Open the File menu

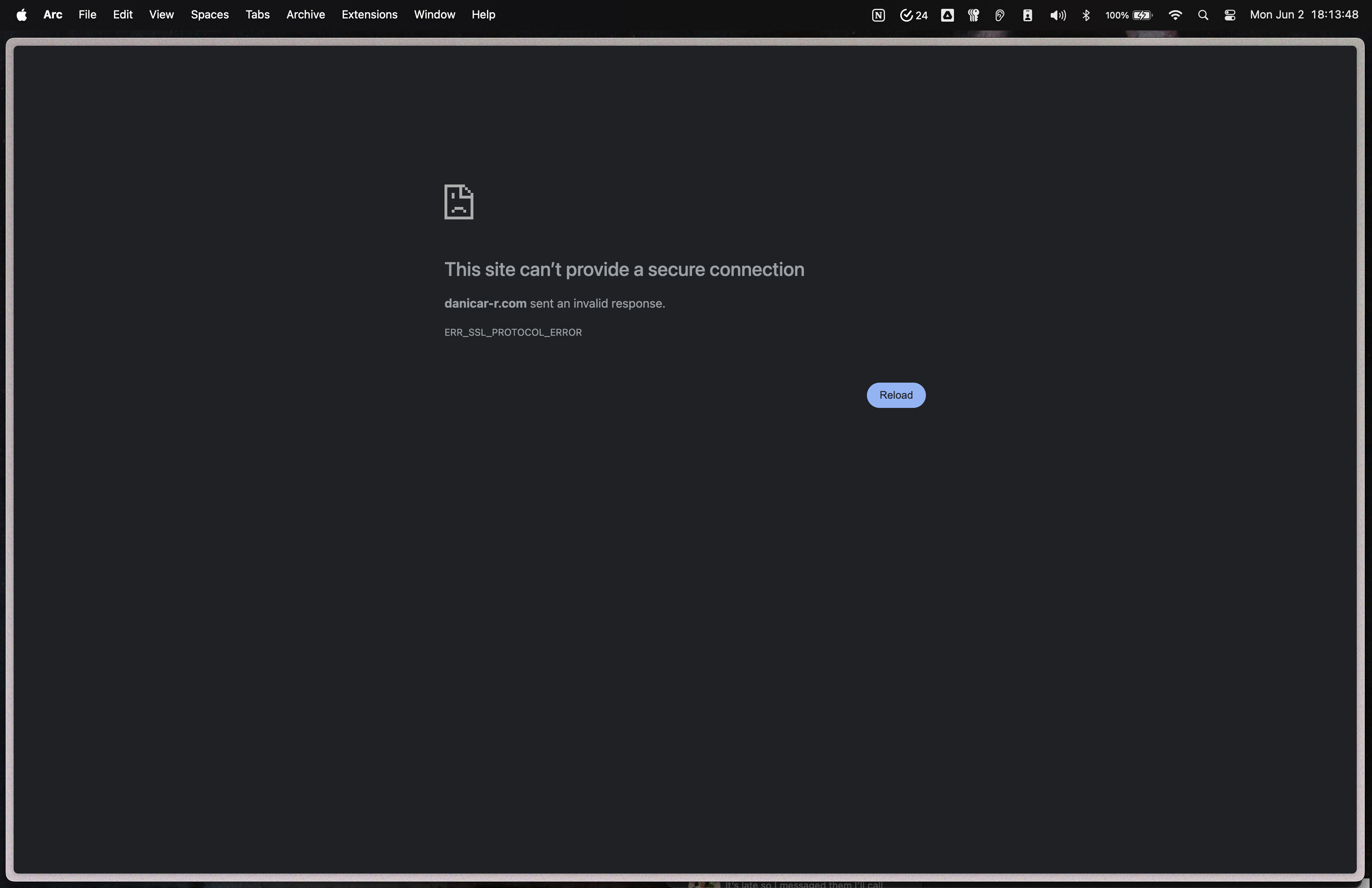87,15
